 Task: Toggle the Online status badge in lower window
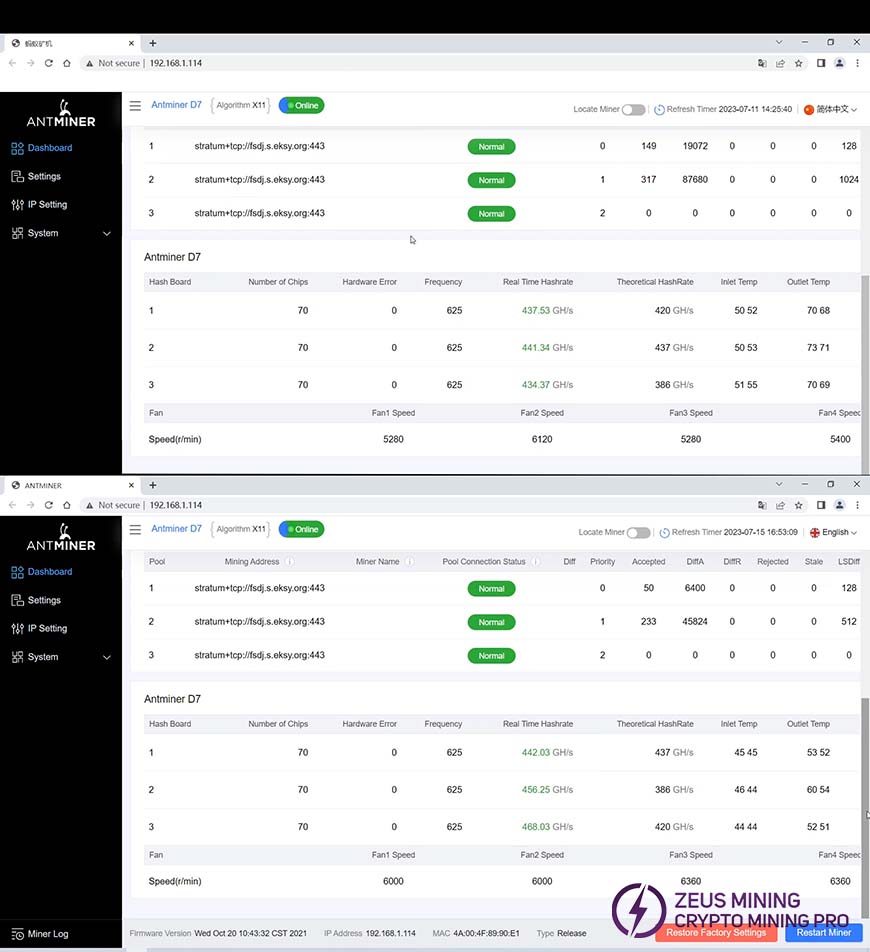[301, 529]
